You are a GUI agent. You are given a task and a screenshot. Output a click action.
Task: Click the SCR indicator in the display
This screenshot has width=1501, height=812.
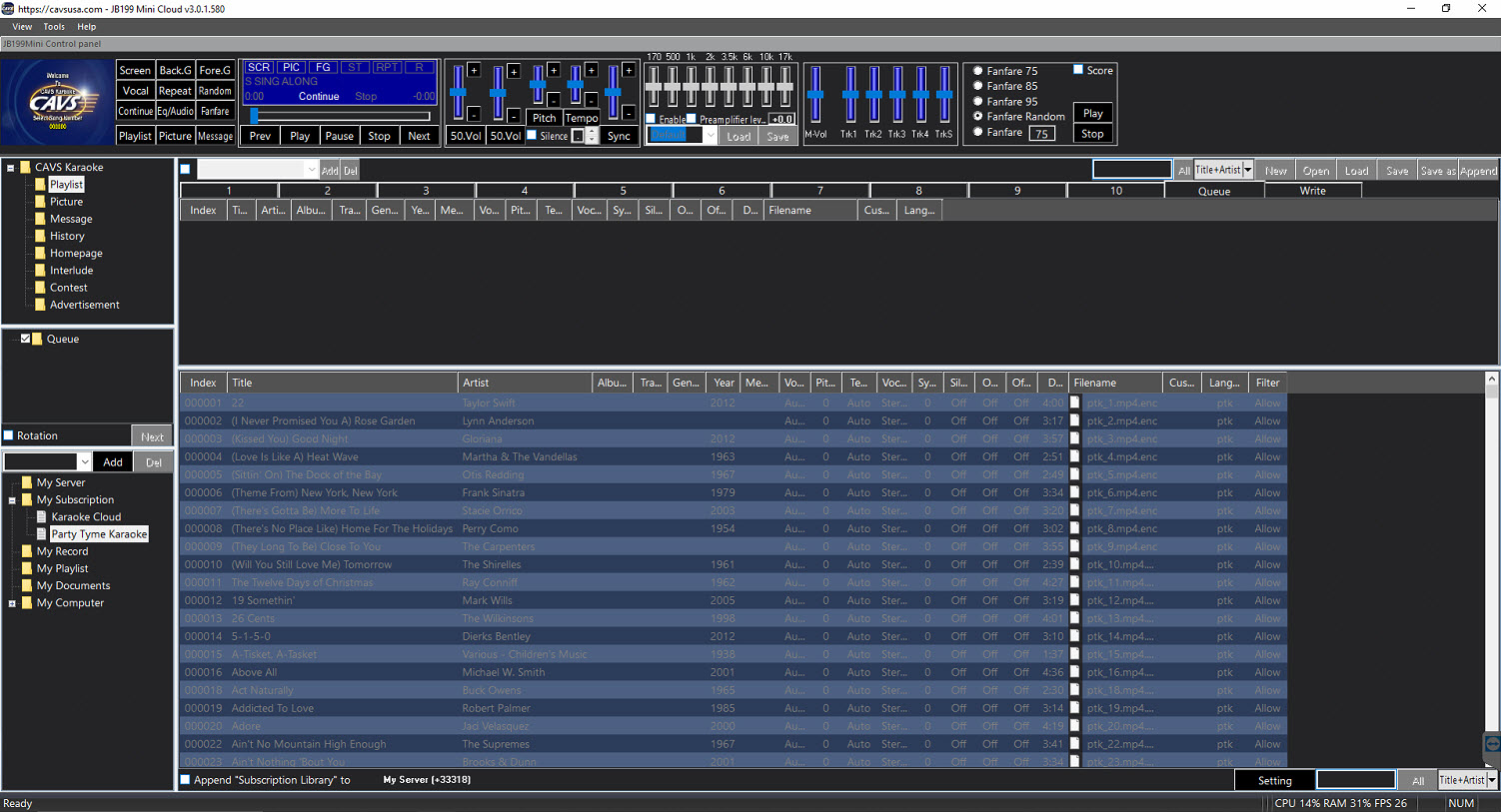[x=259, y=67]
